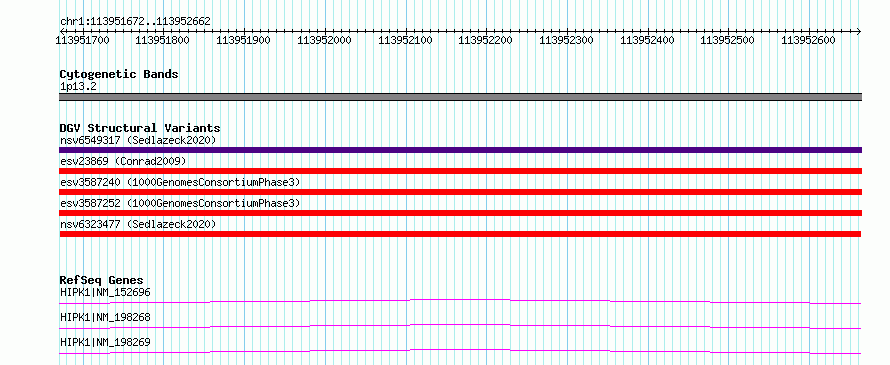Click ruler position 113952400

point(647,40)
